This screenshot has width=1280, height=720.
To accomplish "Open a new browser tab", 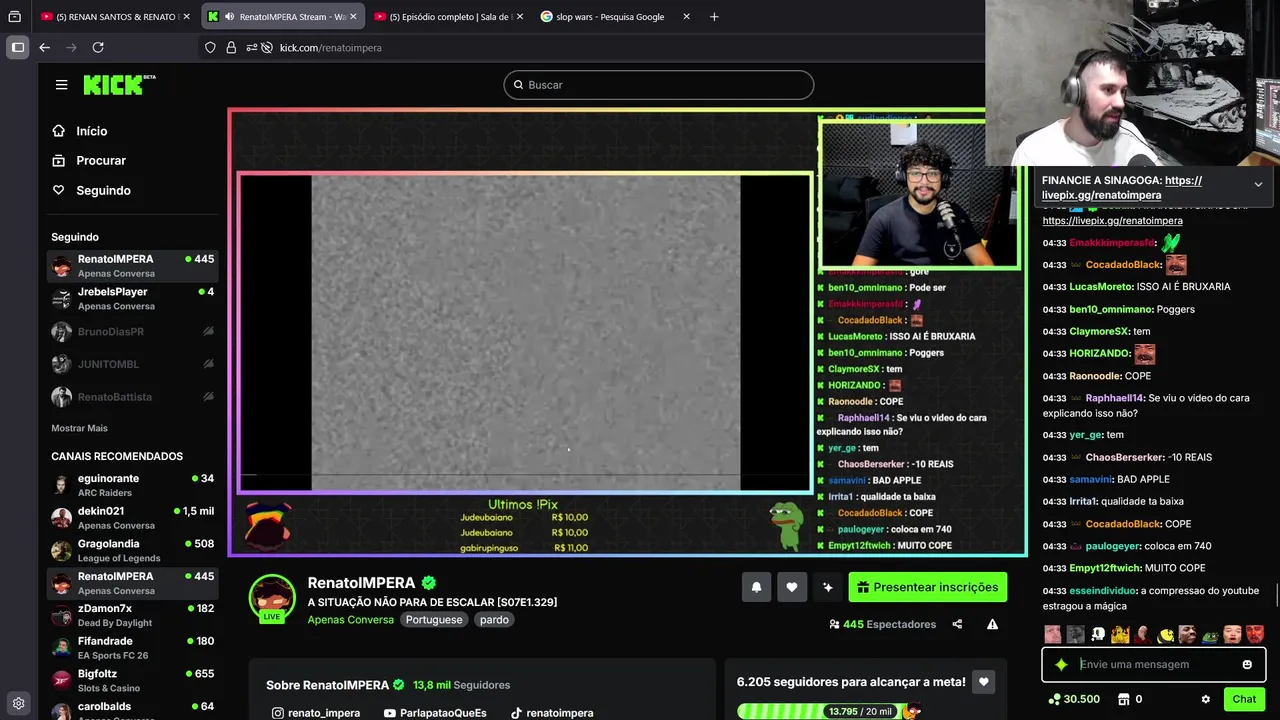I will 714,16.
